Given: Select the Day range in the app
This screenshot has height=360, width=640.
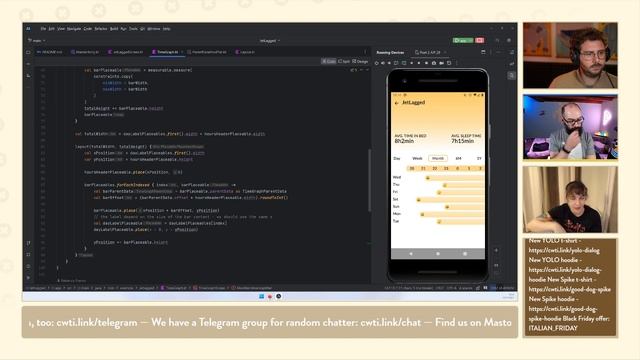Looking at the screenshot, I should (x=397, y=158).
